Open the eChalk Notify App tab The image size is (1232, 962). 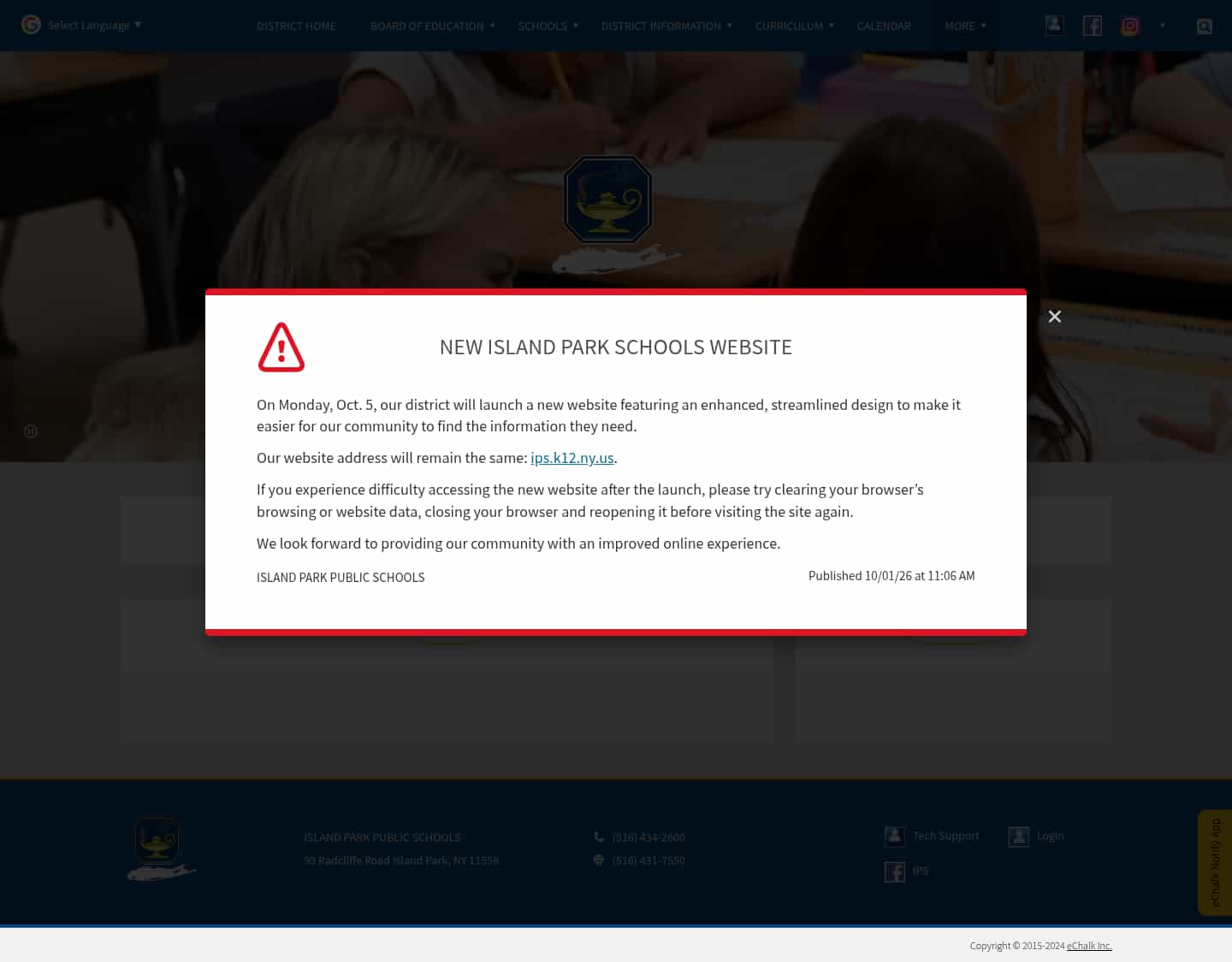tap(1215, 863)
